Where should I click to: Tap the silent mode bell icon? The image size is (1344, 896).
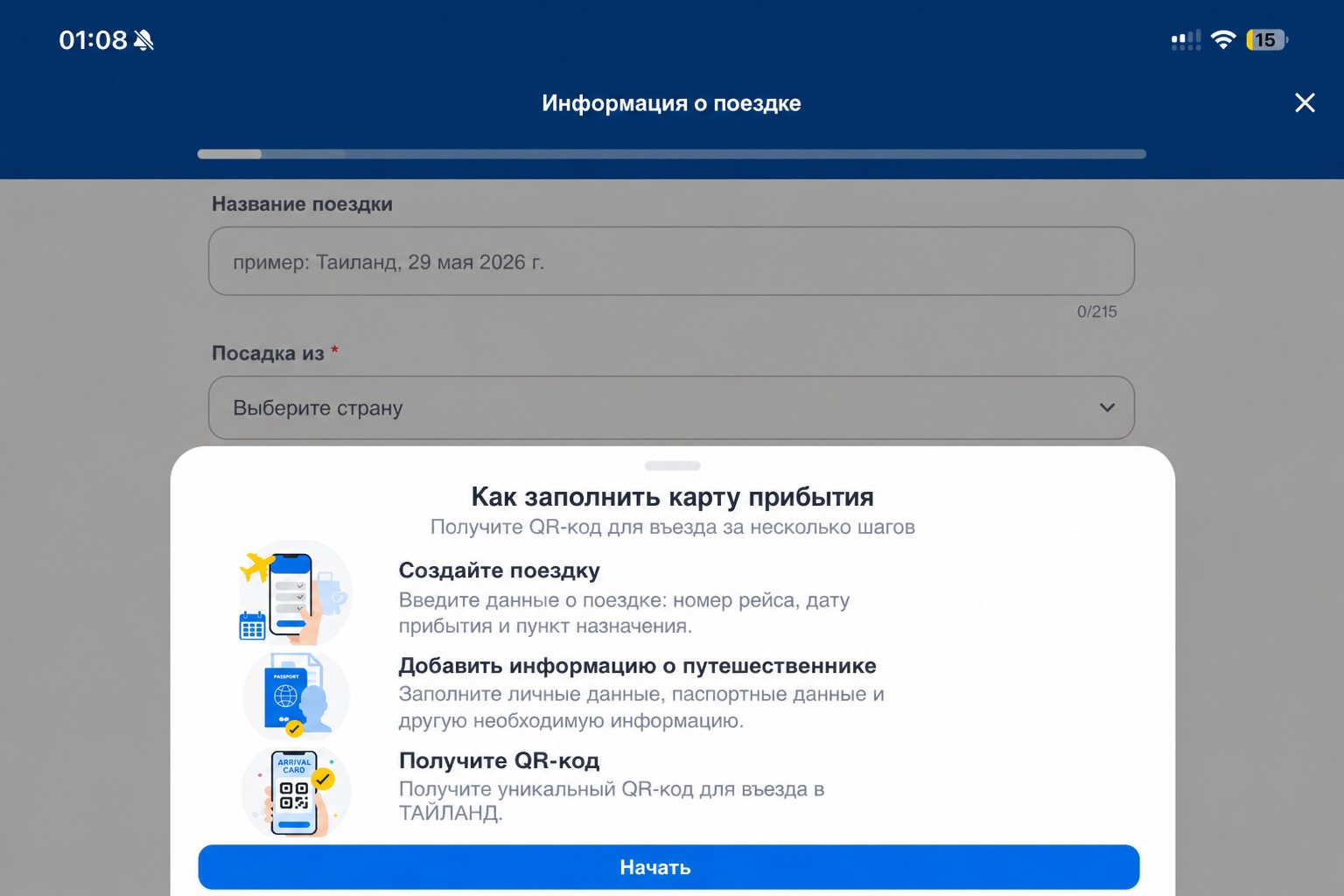143,40
